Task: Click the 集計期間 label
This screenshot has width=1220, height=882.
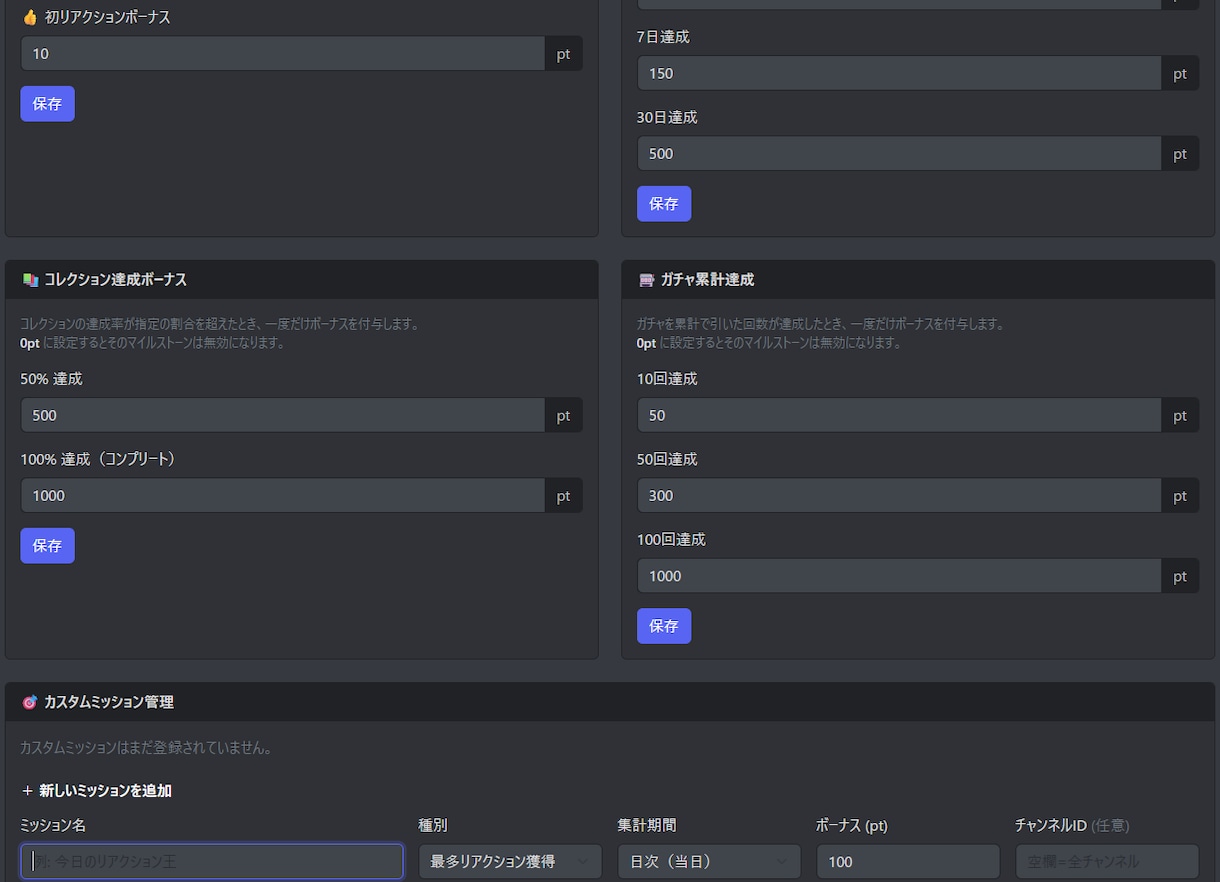Action: click(x=647, y=825)
